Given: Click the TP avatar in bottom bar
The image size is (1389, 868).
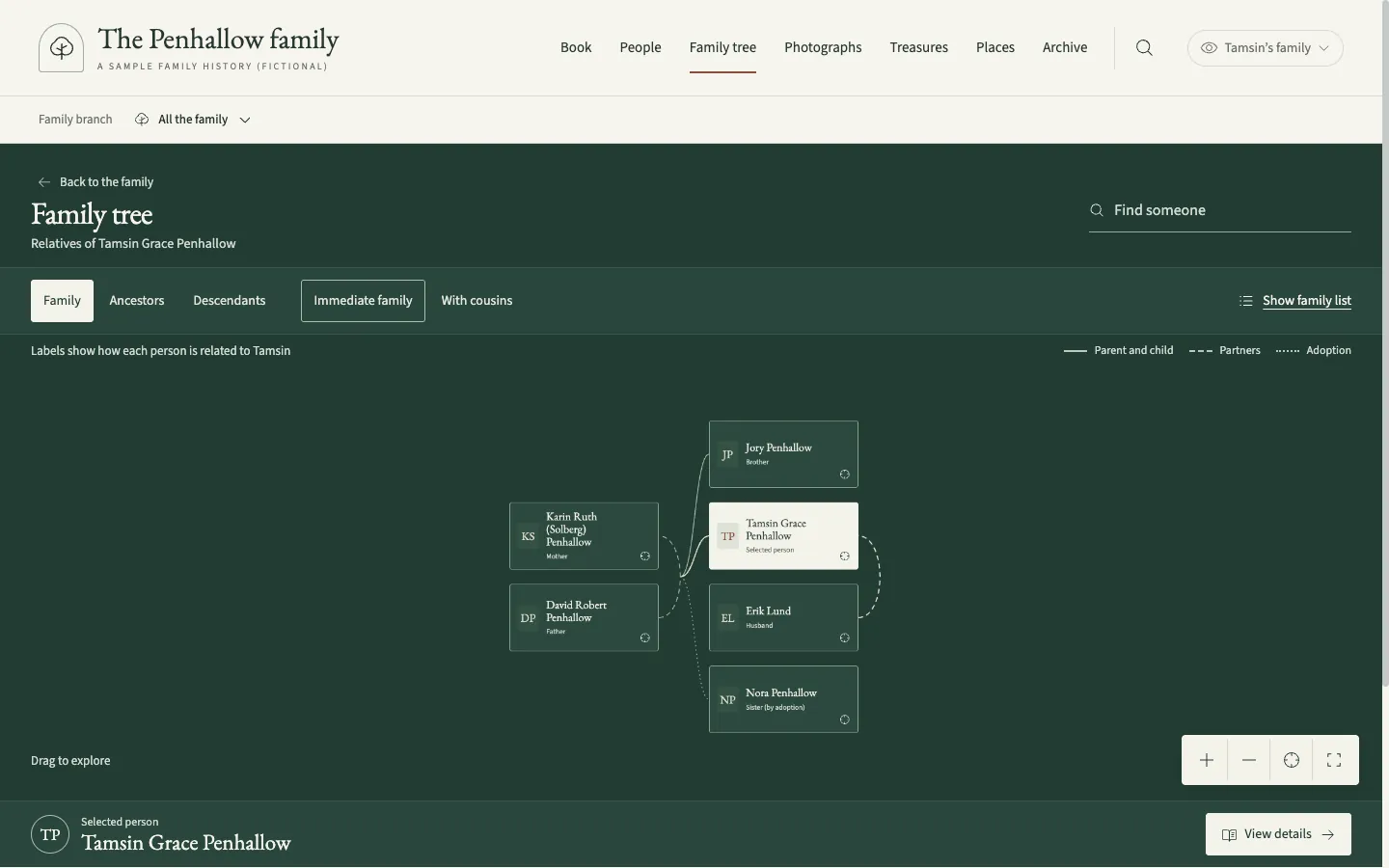Looking at the screenshot, I should pyautogui.click(x=50, y=834).
